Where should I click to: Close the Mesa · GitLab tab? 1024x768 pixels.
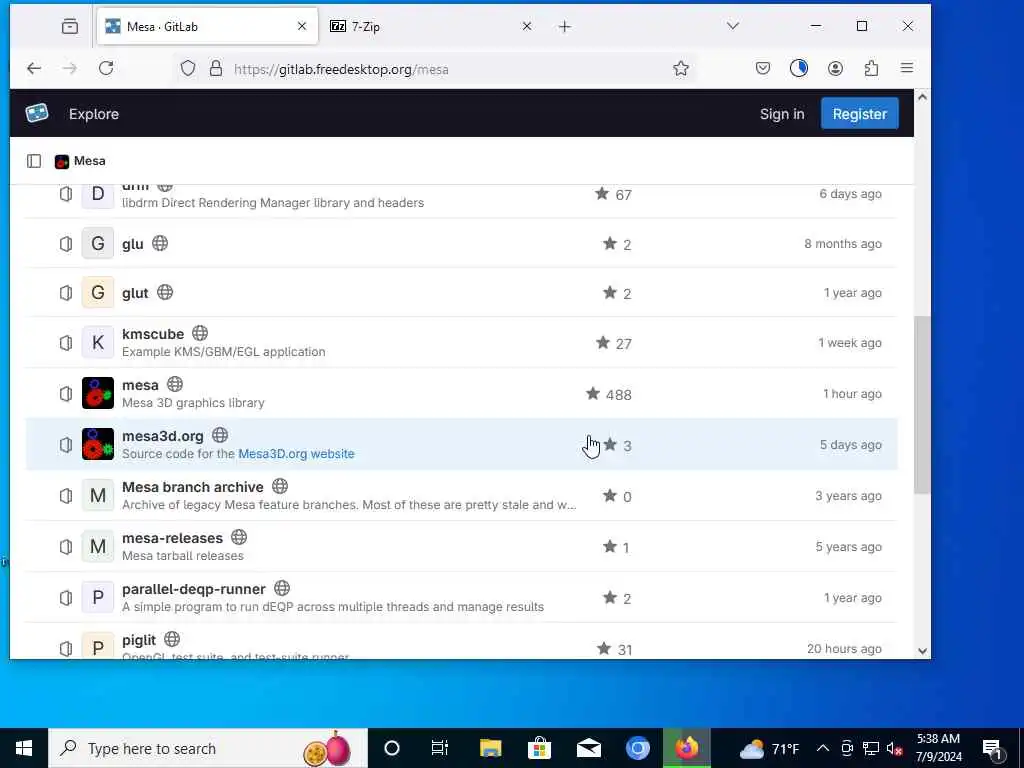pos(302,26)
